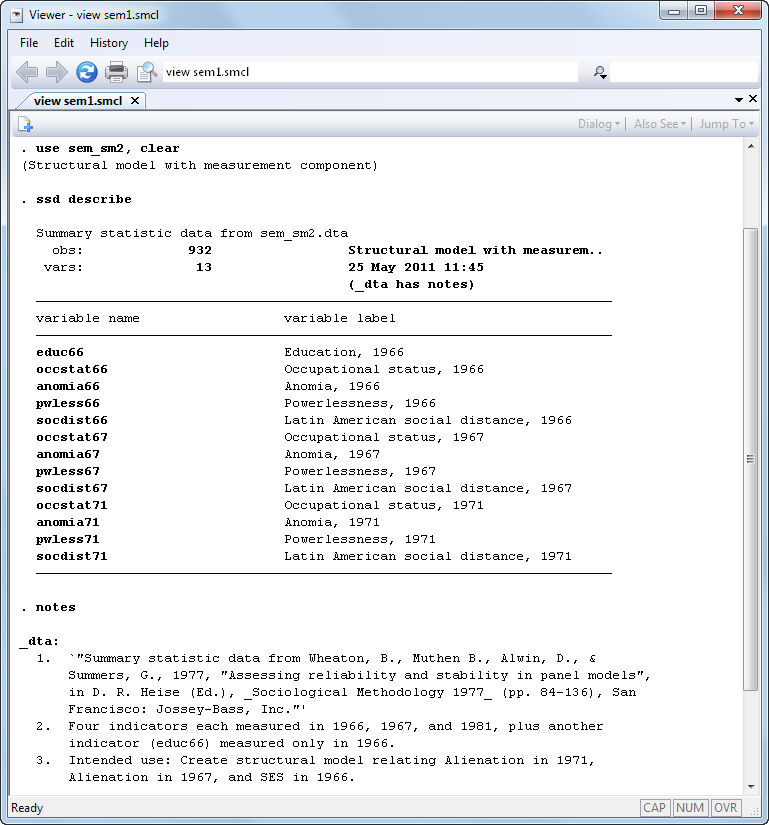Click the variable name educ66
Image resolution: width=769 pixels, height=825 pixels.
tap(60, 353)
